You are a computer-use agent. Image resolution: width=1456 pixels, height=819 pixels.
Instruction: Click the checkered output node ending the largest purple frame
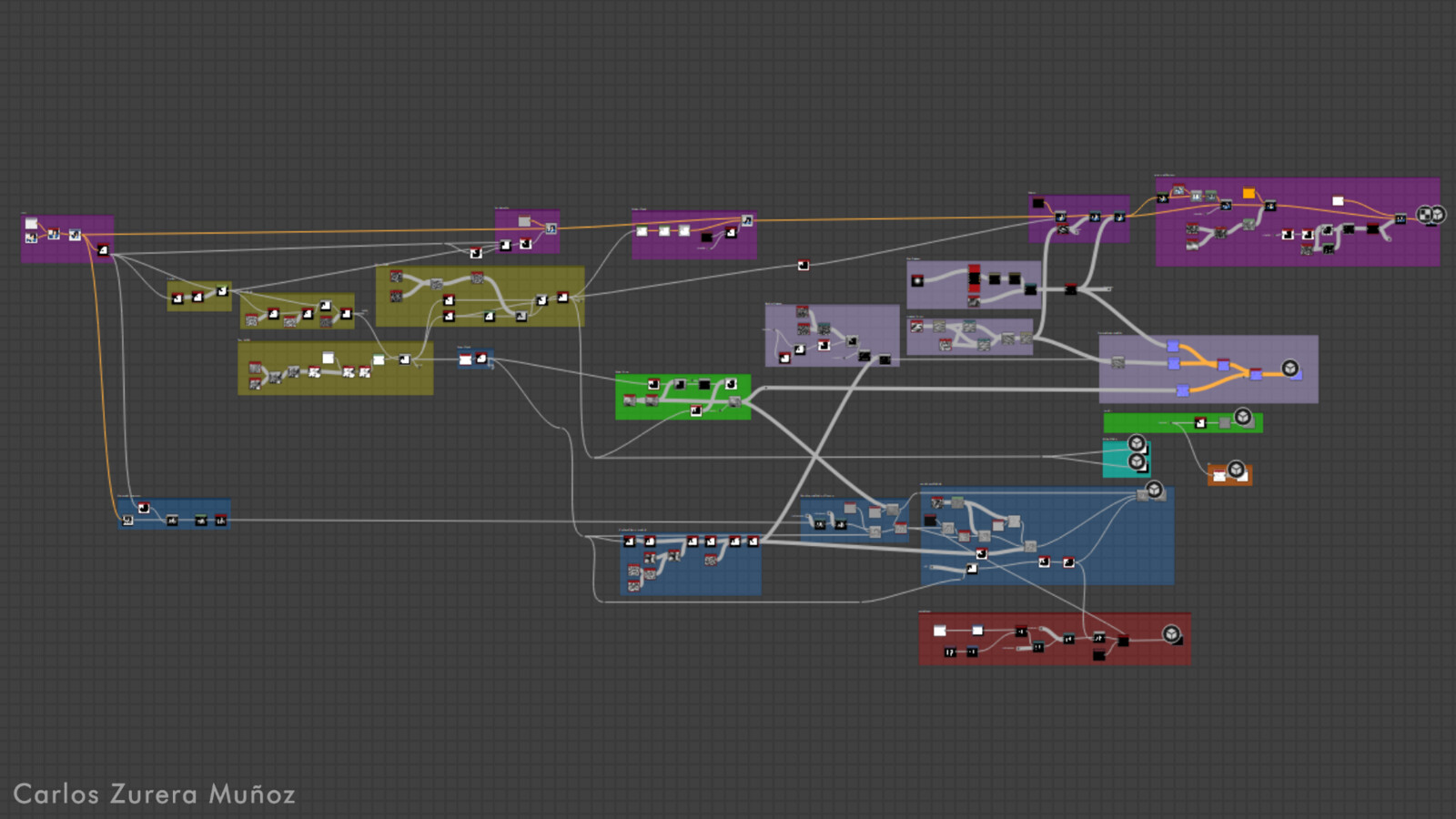1425,215
